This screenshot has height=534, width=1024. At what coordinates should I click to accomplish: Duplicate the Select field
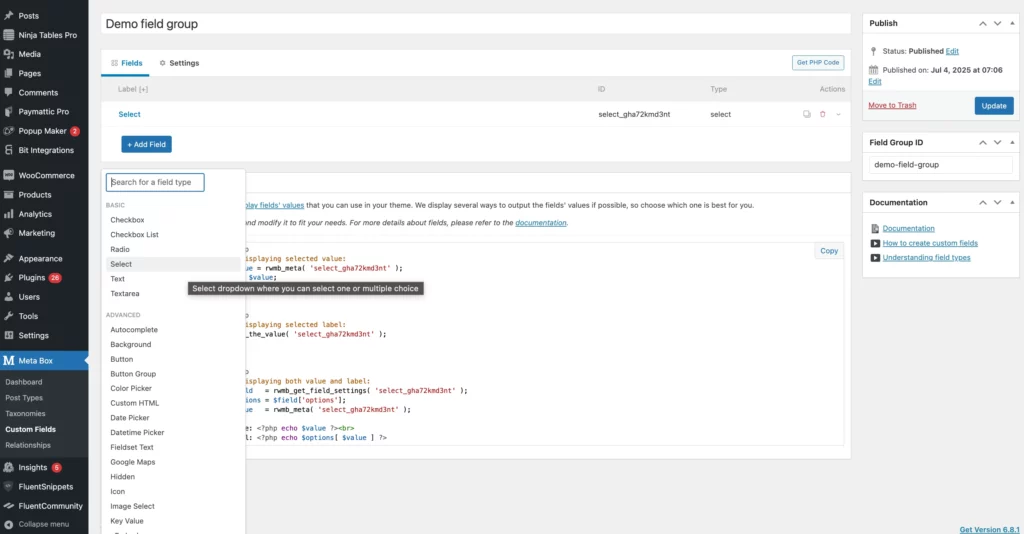click(807, 114)
